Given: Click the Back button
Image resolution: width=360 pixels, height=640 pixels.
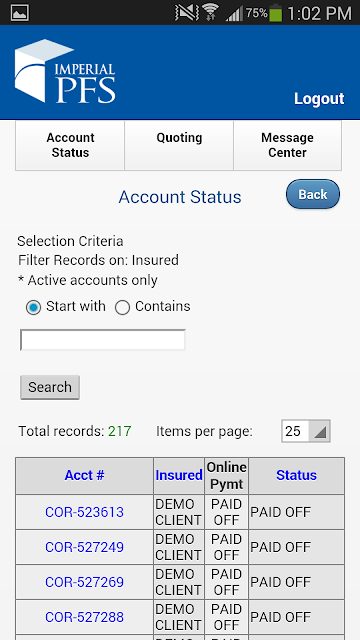Looking at the screenshot, I should tap(313, 194).
